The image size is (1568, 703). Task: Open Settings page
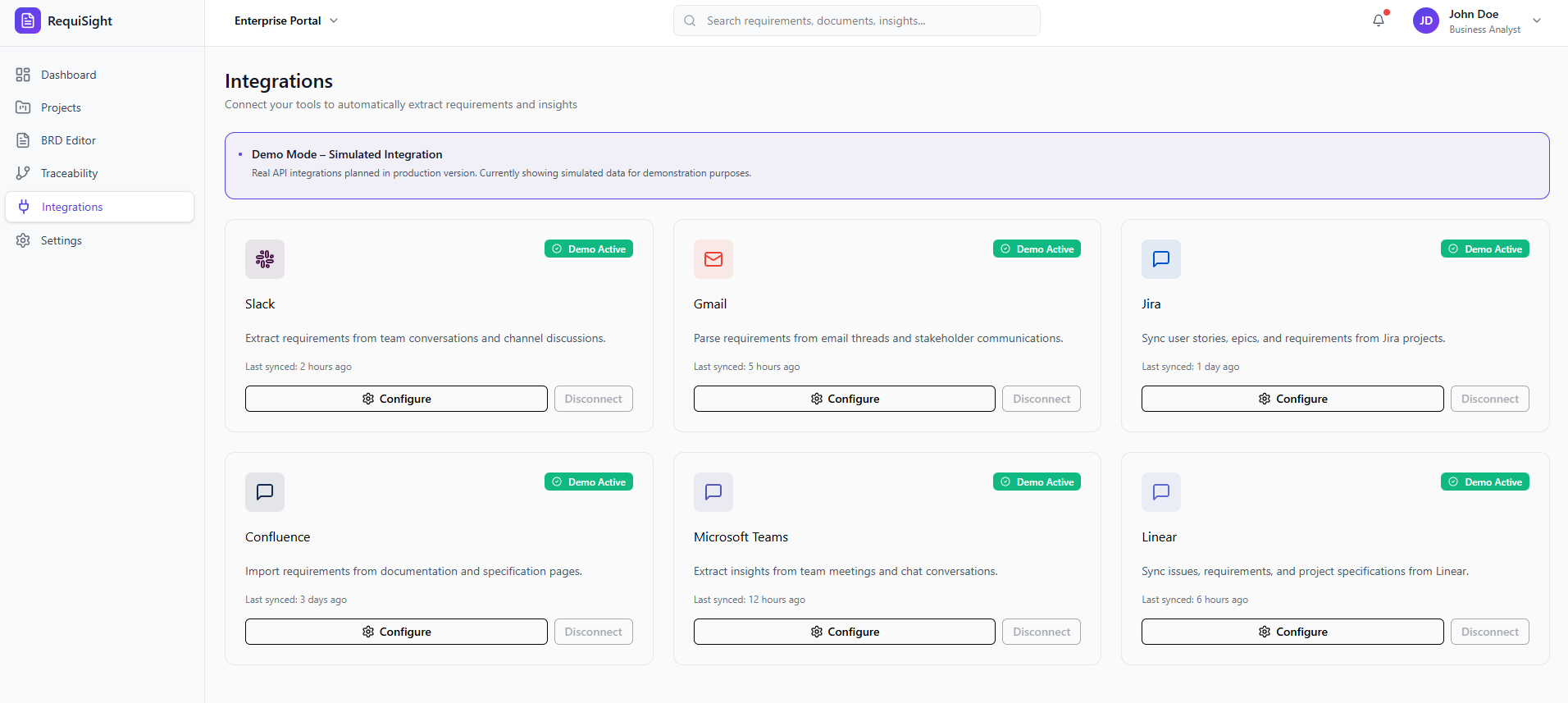tap(100, 240)
